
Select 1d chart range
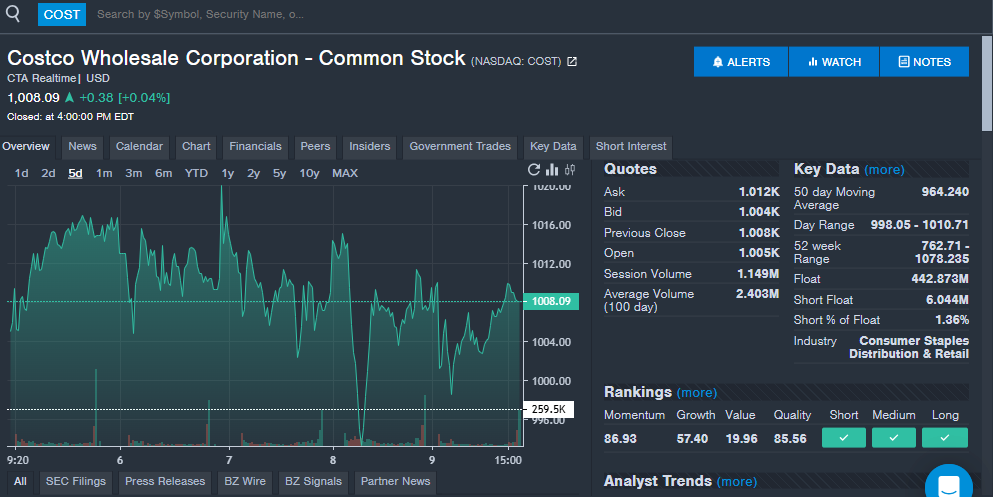click(22, 173)
